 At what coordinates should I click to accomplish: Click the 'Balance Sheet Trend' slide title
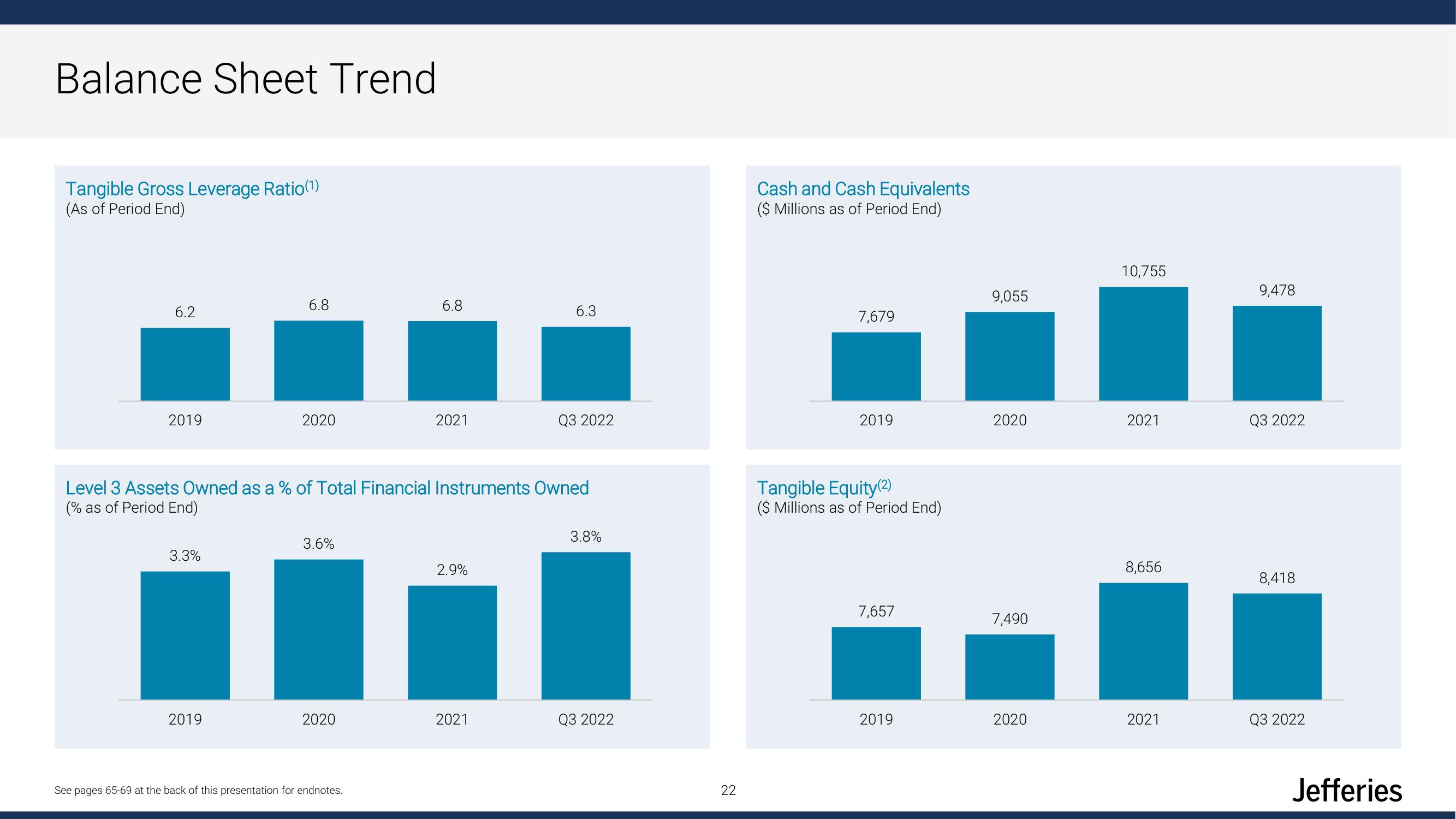tap(246, 79)
